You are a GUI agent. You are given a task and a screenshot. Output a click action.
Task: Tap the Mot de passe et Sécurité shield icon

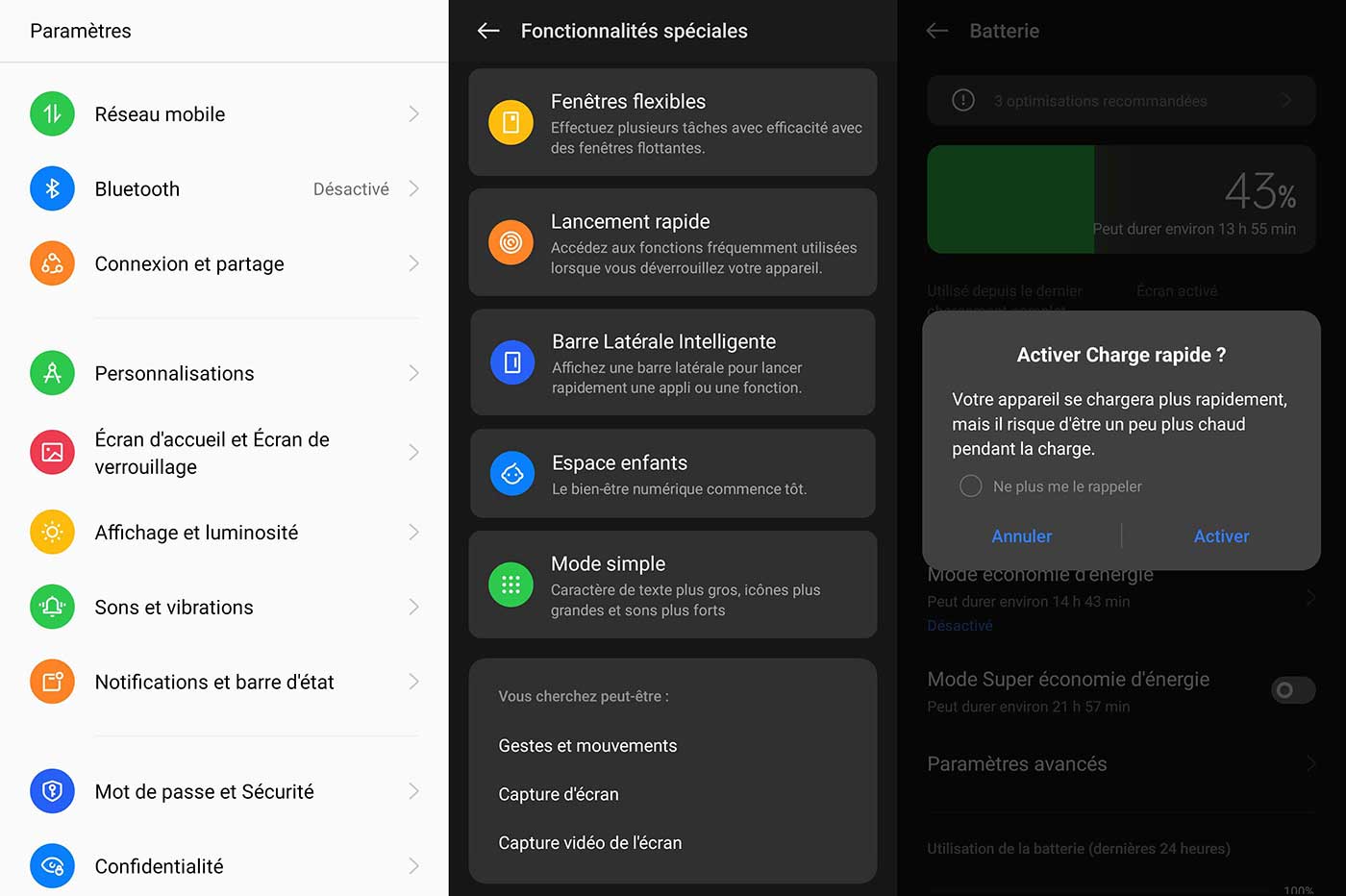[x=52, y=791]
